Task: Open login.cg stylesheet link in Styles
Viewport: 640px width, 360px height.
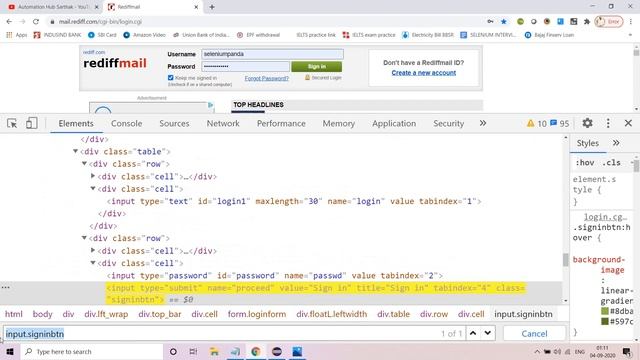Action: pos(605,217)
